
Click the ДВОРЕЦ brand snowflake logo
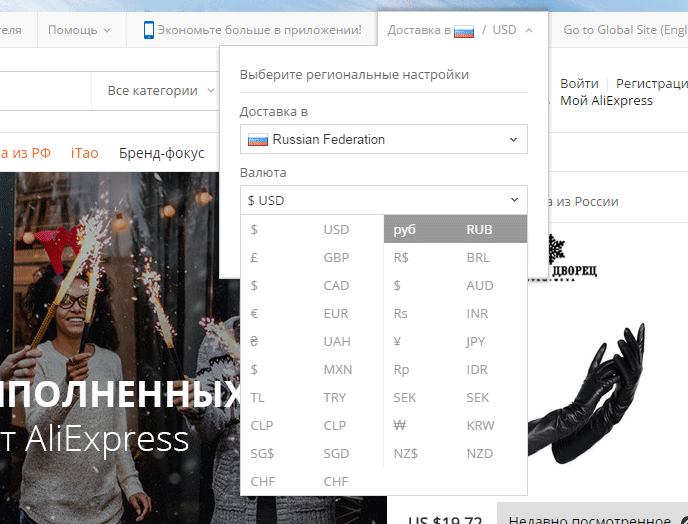coord(564,259)
